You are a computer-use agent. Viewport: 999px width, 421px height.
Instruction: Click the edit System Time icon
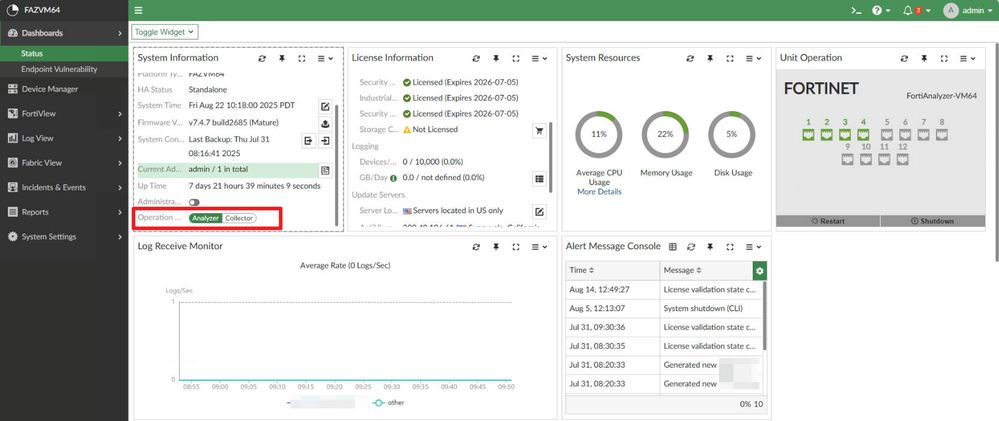coord(325,106)
